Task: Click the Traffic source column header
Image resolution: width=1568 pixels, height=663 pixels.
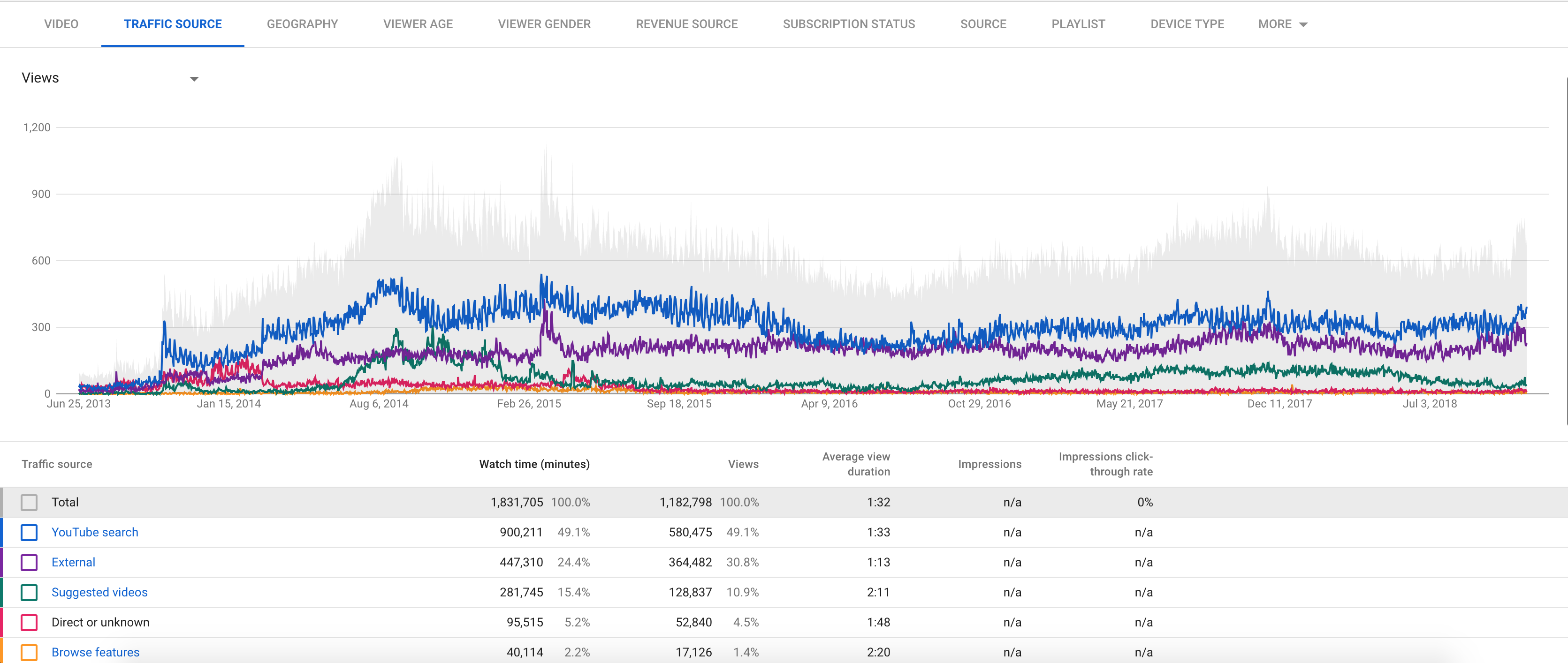Action: pos(57,464)
